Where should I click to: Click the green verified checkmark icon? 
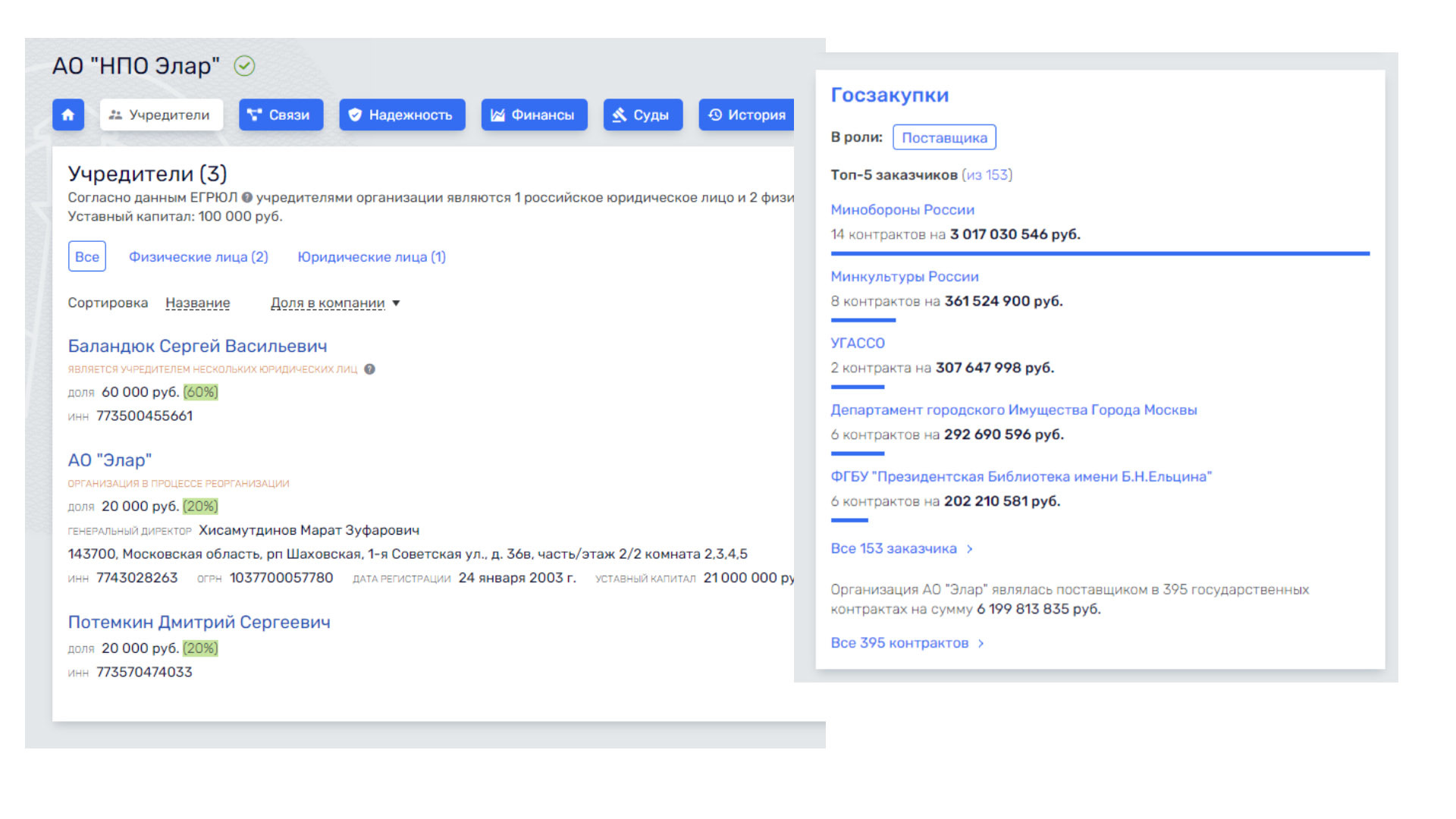click(244, 66)
